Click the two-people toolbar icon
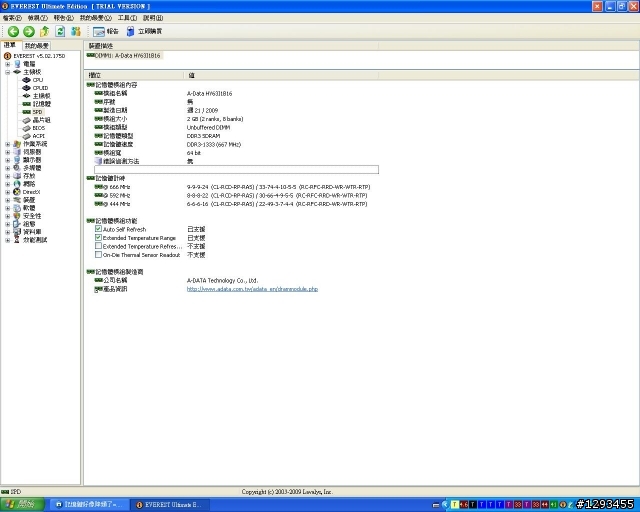This screenshot has width=640, height=512. [76, 31]
